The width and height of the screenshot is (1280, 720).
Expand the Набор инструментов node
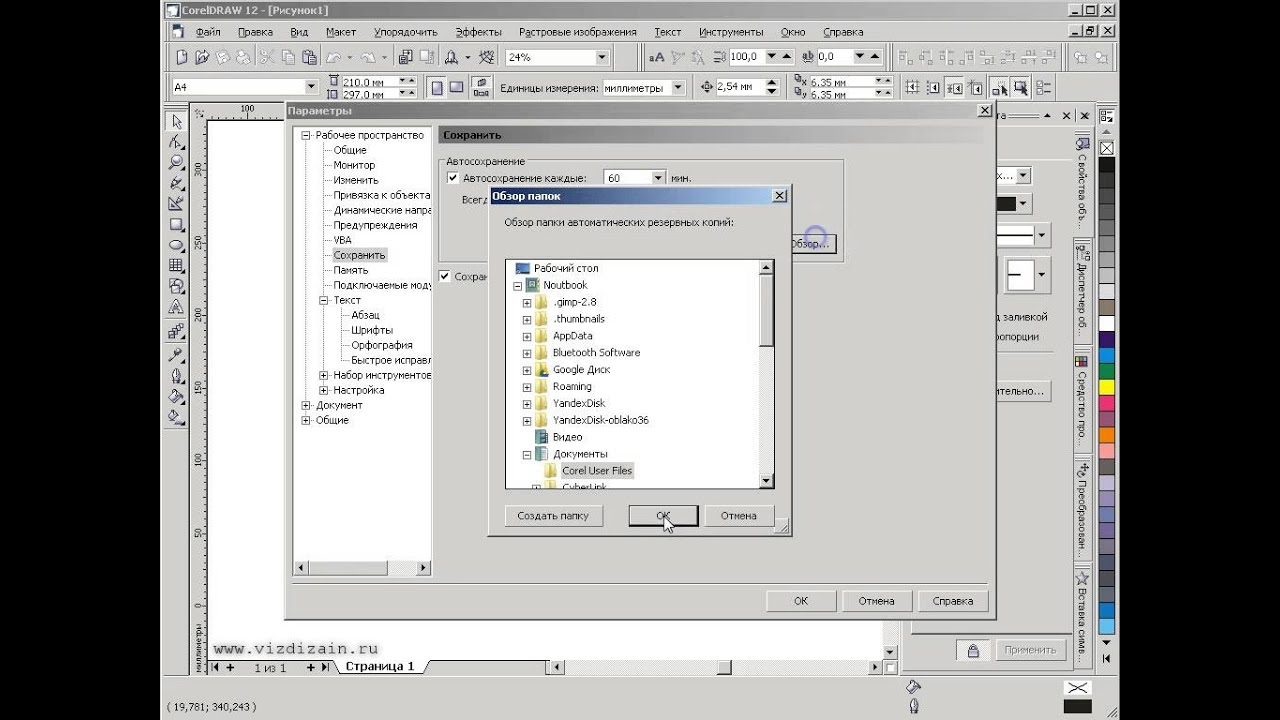click(324, 375)
